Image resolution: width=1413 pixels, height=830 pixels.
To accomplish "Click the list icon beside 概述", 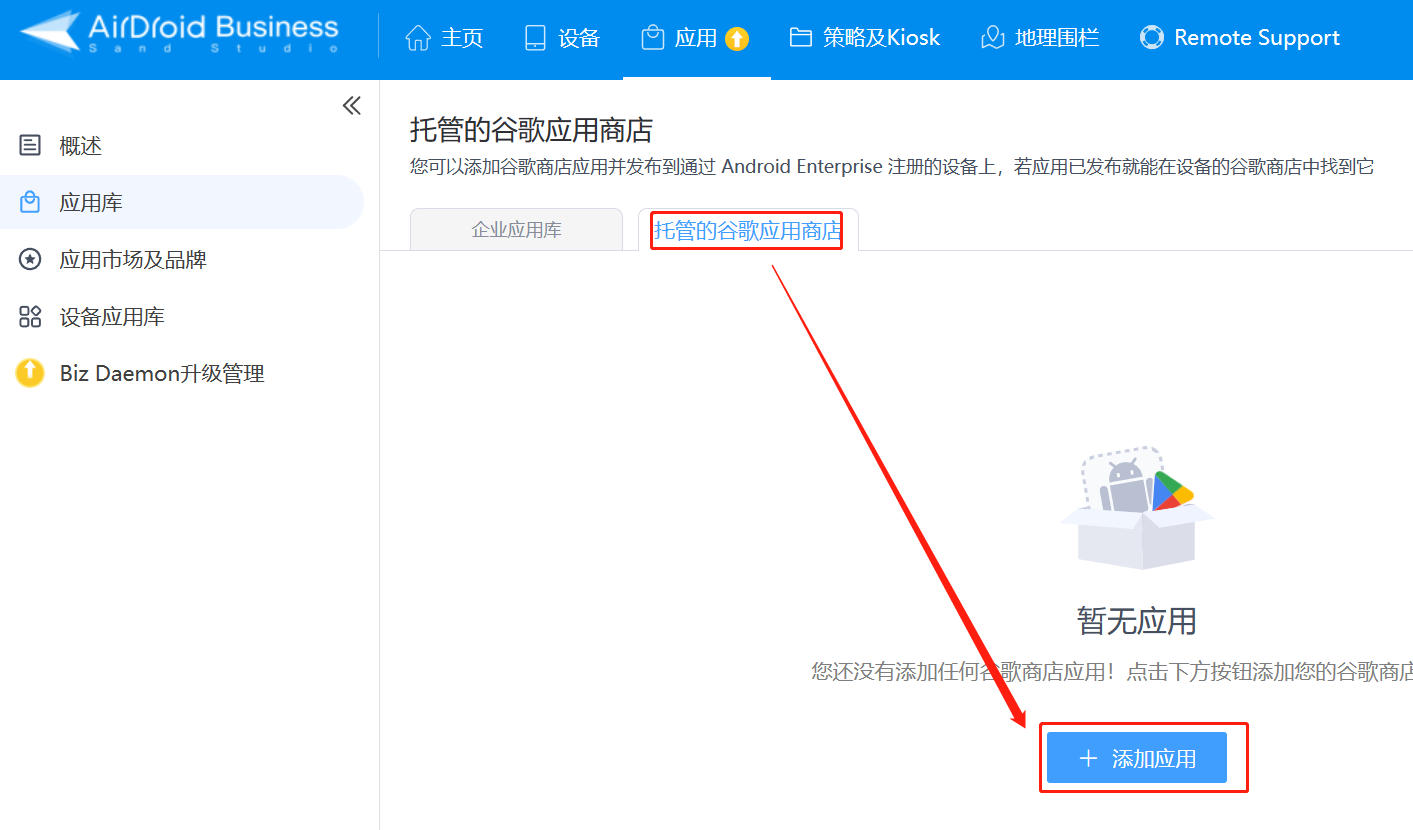I will pos(30,146).
